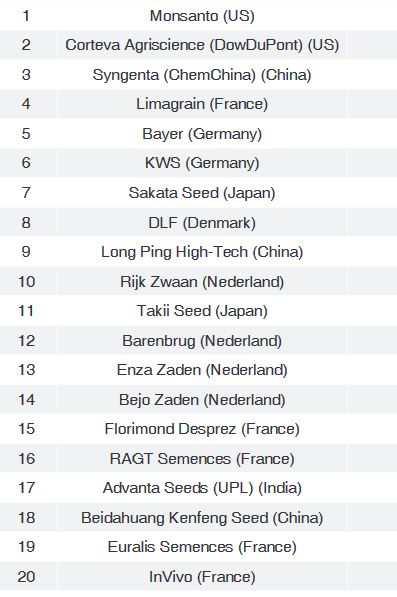This screenshot has height=597, width=397.
Task: Click RAGT Semences (France) entry
Action: click(x=202, y=458)
